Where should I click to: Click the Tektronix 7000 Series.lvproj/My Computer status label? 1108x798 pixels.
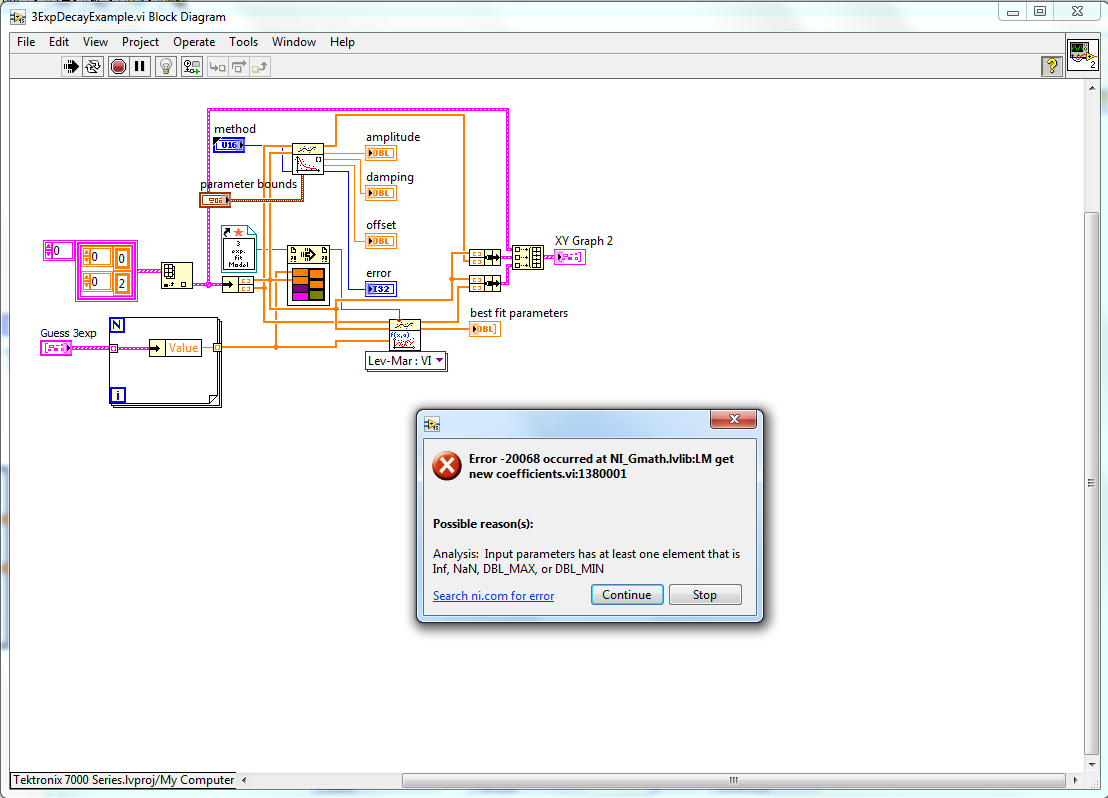(124, 780)
